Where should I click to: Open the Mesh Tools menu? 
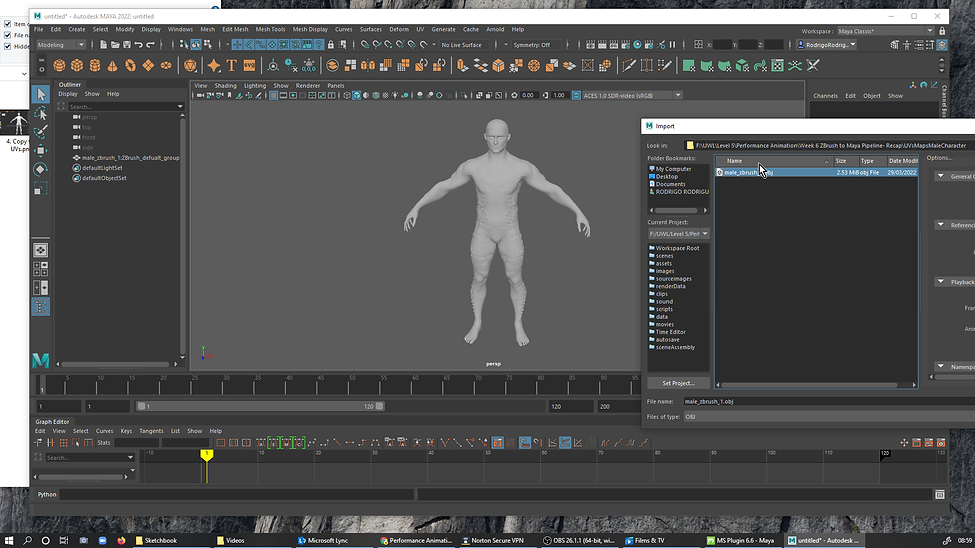pyautogui.click(x=270, y=29)
